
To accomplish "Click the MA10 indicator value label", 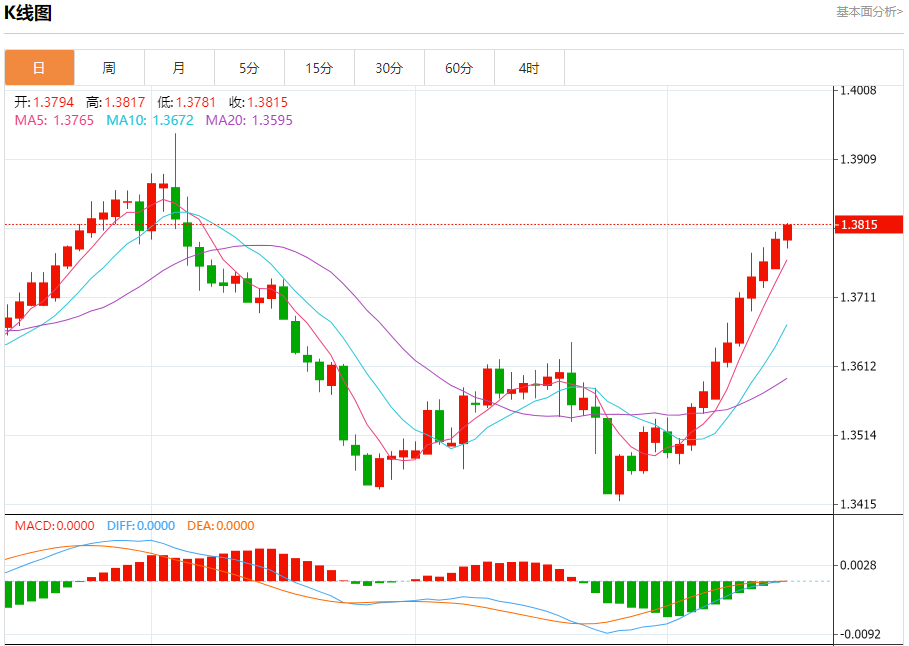I will [x=150, y=120].
